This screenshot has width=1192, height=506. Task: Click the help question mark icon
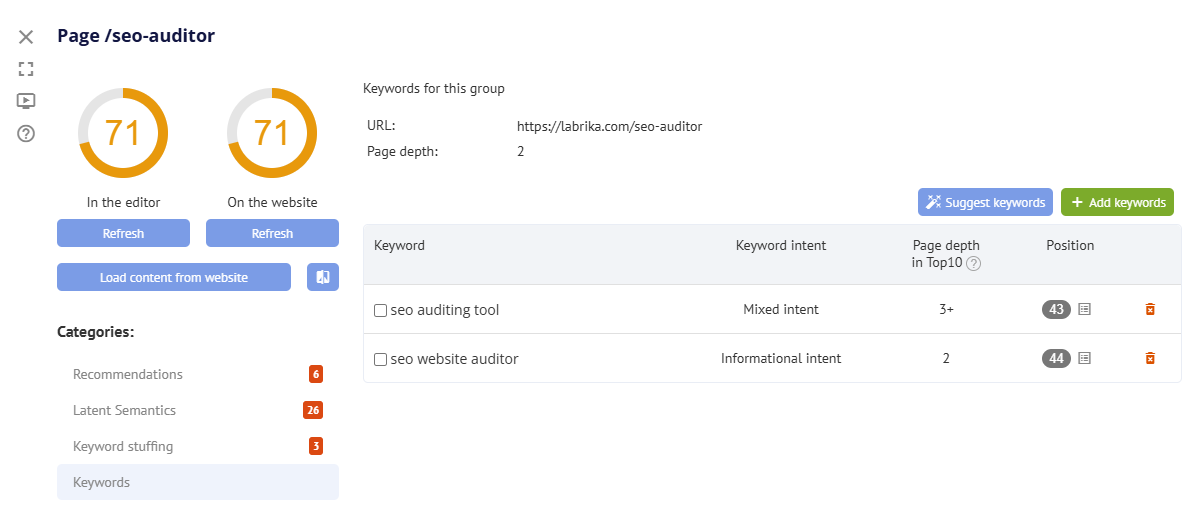pos(26,133)
